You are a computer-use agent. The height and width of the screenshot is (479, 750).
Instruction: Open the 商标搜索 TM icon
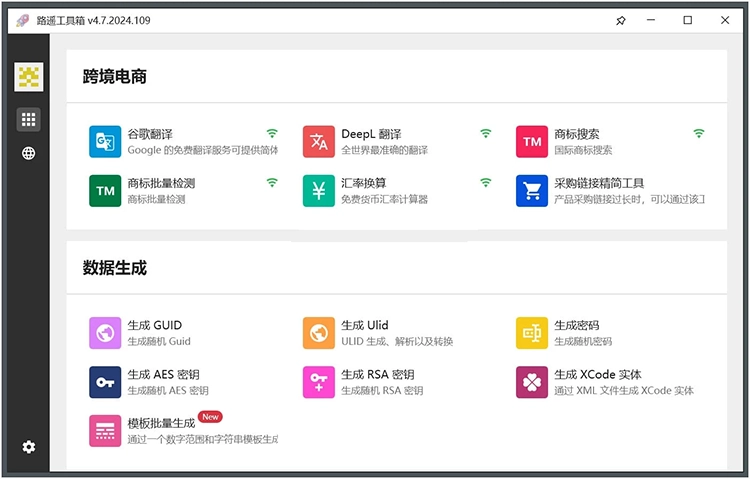tap(532, 142)
